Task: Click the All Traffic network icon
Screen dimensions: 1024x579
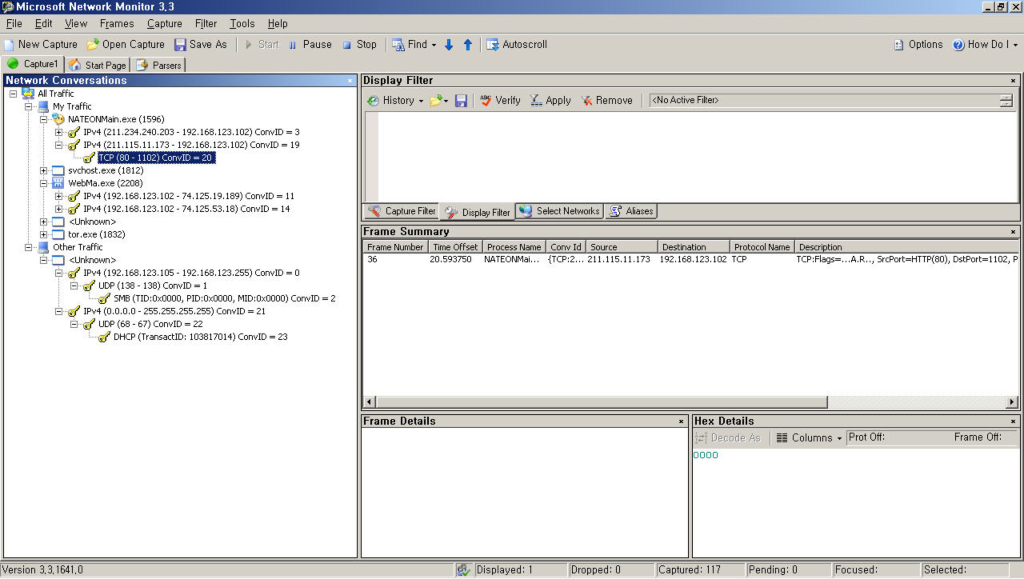Action: (x=27, y=94)
